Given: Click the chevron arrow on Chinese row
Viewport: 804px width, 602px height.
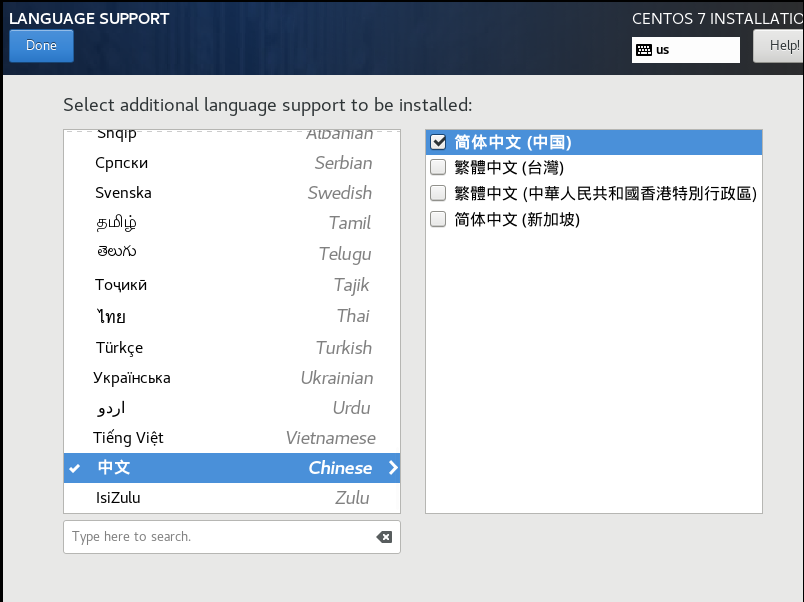Looking at the screenshot, I should pyautogui.click(x=393, y=468).
